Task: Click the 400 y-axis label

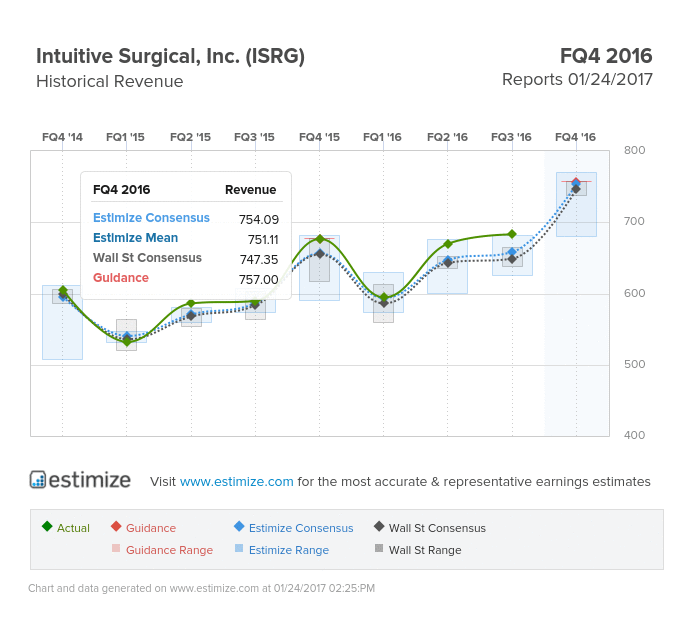Action: pos(634,435)
